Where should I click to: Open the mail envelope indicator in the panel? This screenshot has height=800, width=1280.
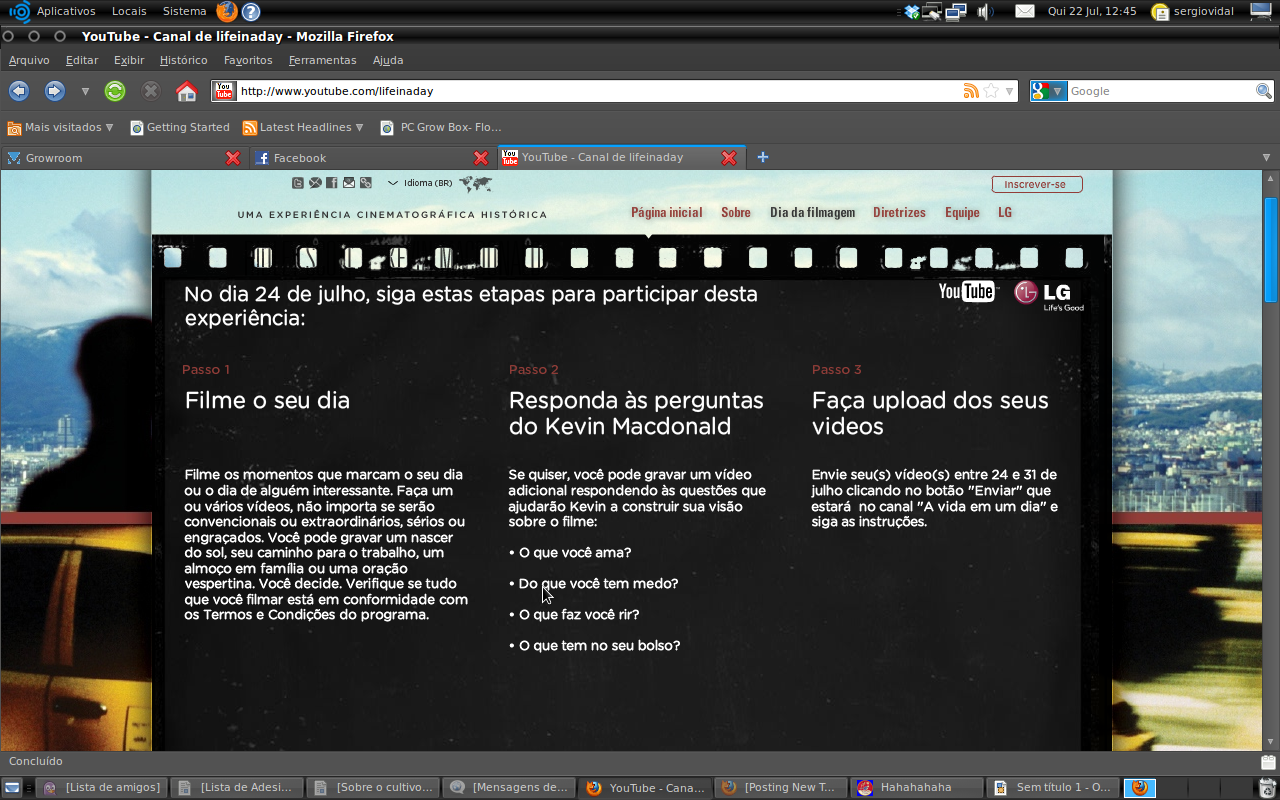1025,12
